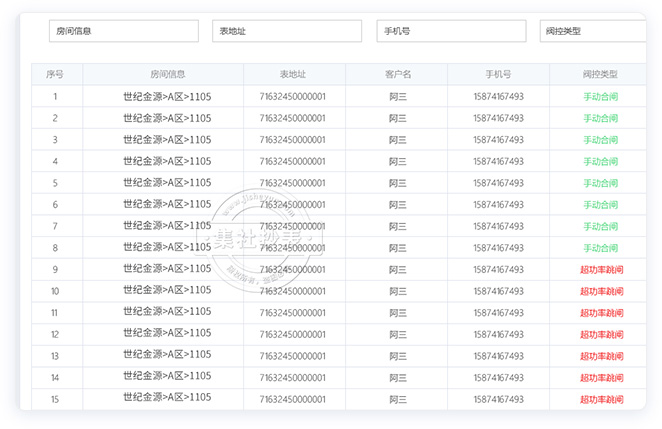This screenshot has height=429, width=662.
Task: Click the 超功率跳闸 status in row 9
Action: pyautogui.click(x=600, y=270)
